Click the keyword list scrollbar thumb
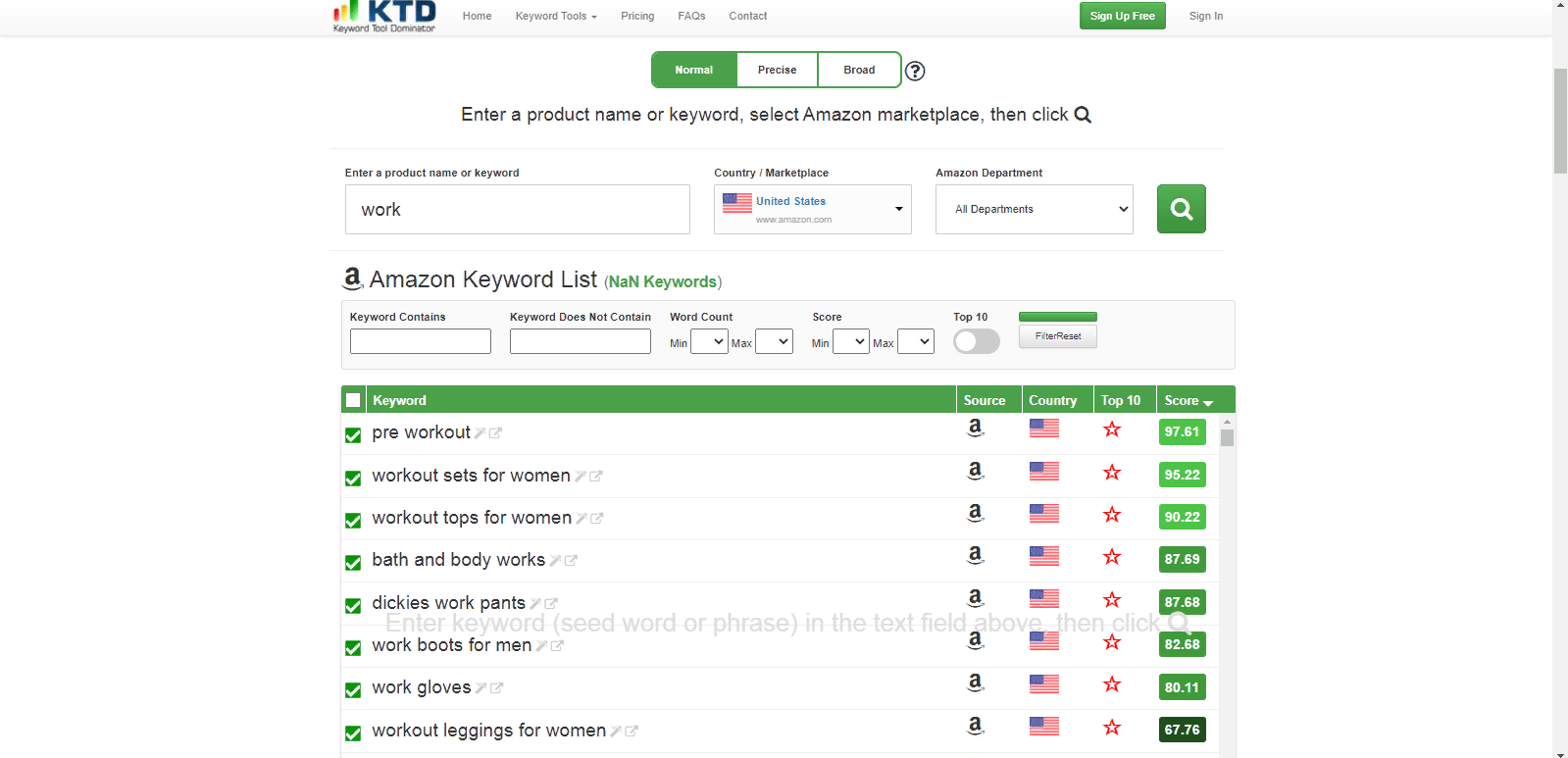 pyautogui.click(x=1227, y=437)
